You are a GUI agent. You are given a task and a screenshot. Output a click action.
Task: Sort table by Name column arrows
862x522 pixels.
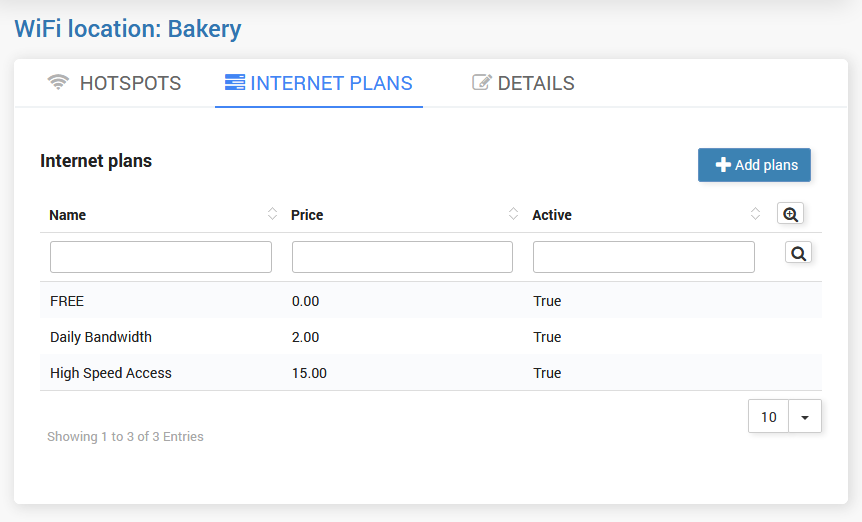pos(272,213)
